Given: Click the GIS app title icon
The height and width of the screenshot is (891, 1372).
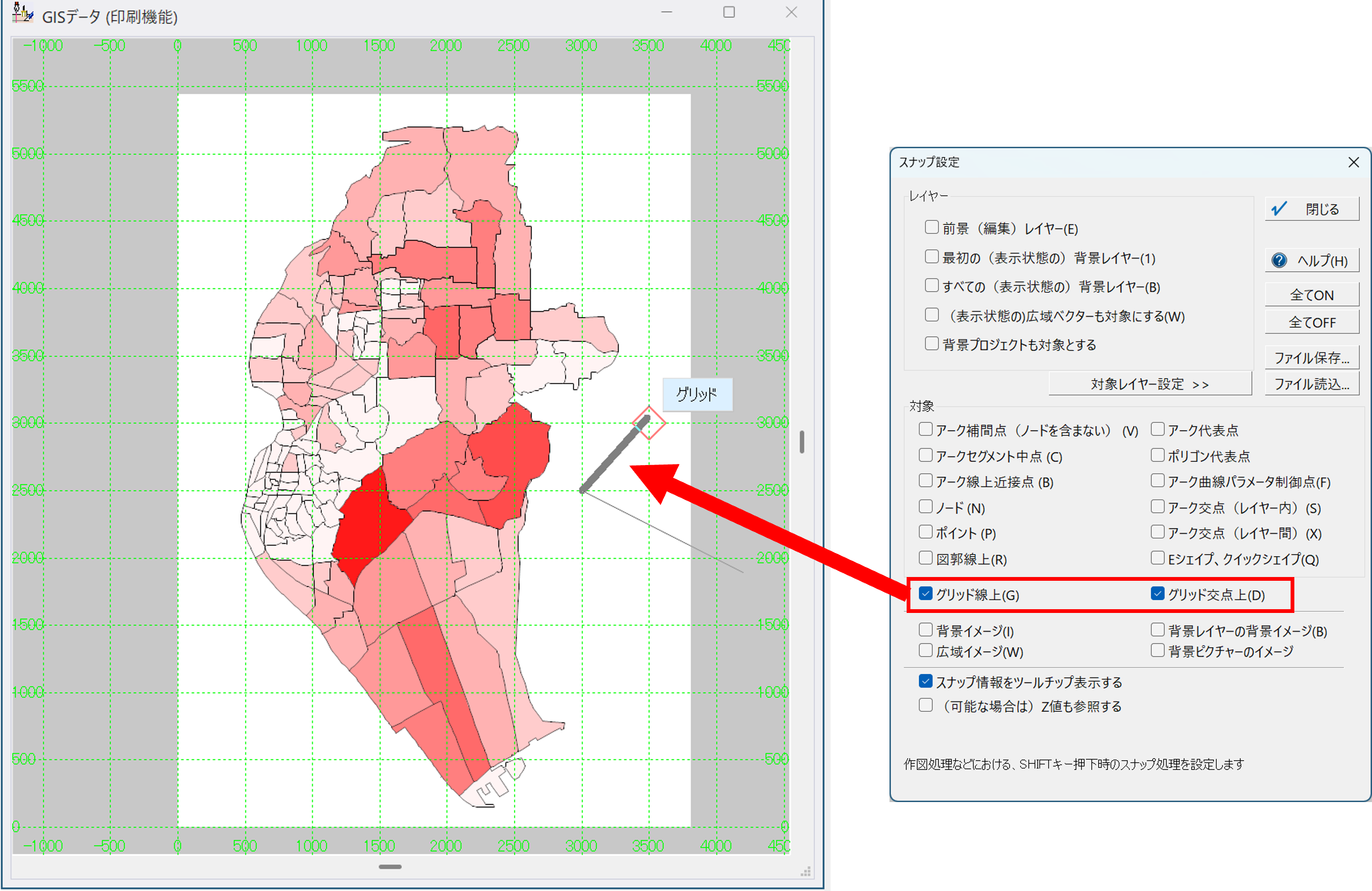Looking at the screenshot, I should click(22, 13).
